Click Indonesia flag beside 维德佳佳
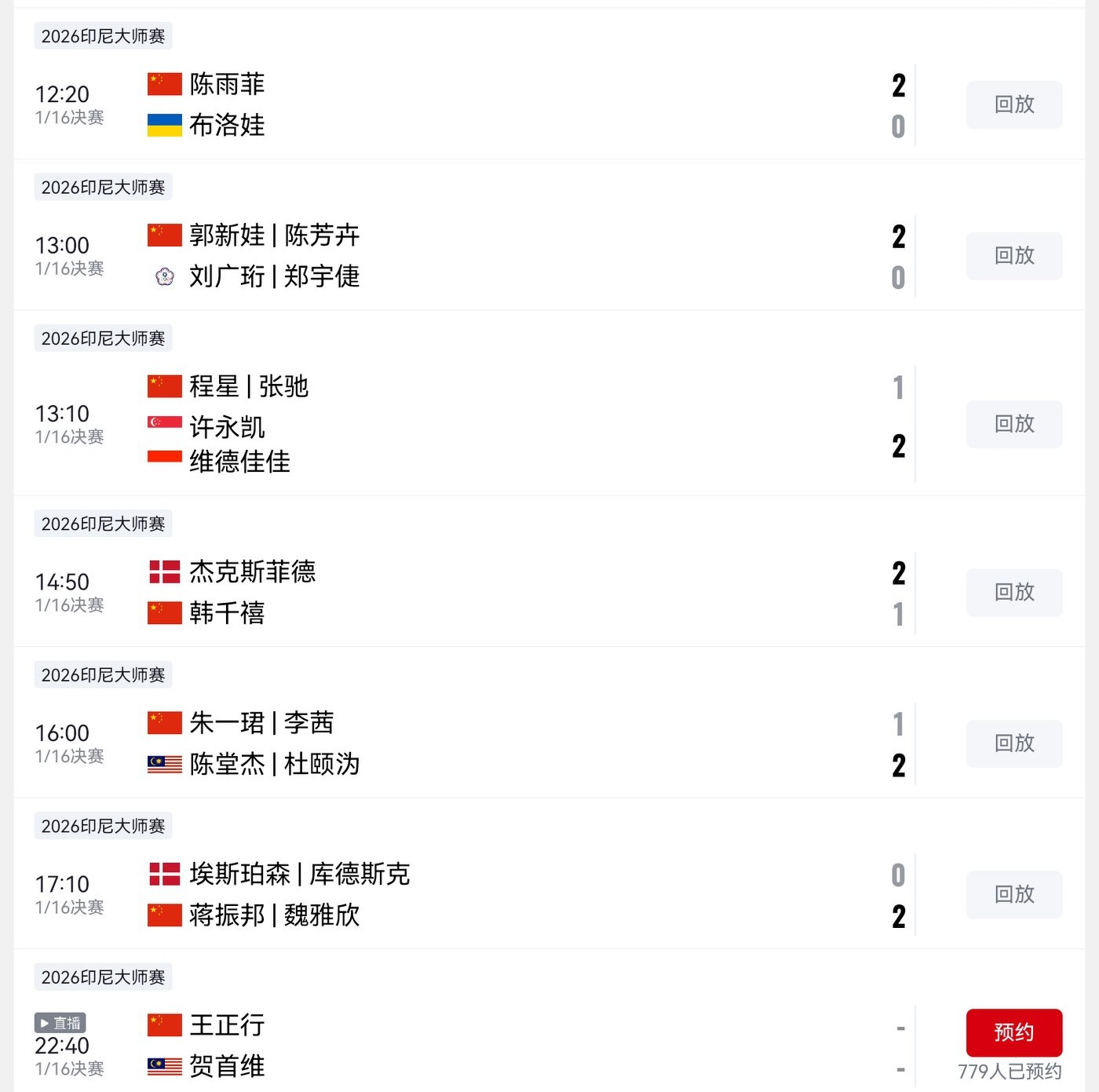This screenshot has height=1092, width=1099. (x=164, y=457)
